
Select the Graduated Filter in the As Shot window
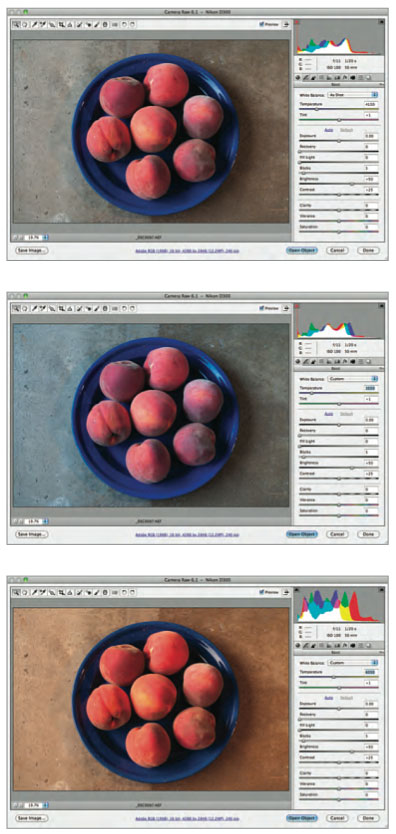coord(105,24)
